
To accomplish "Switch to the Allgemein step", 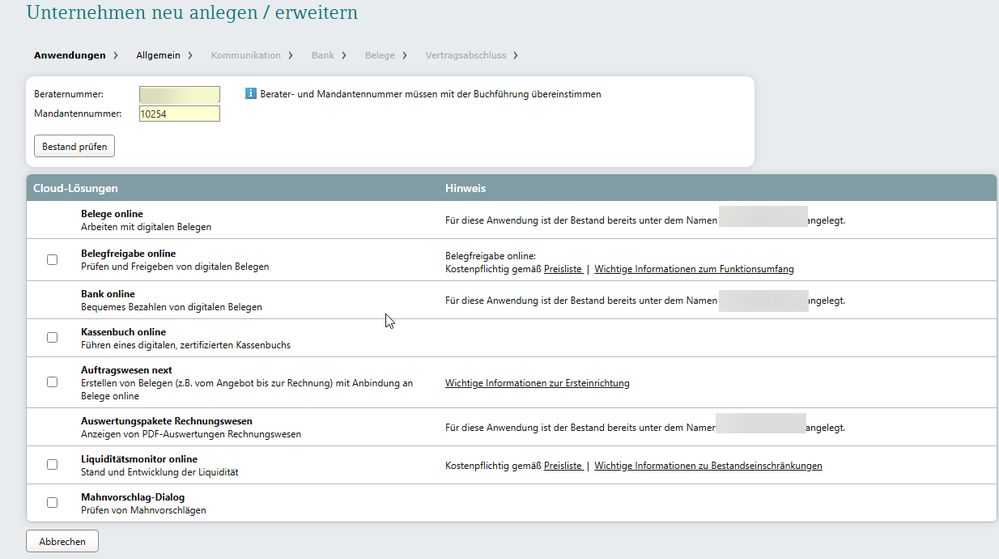I will (x=158, y=55).
